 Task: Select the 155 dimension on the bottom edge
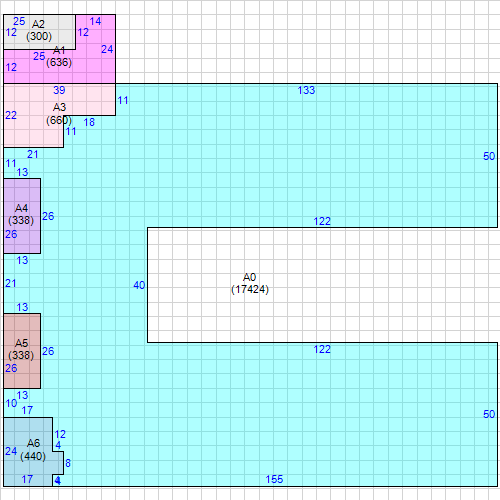[x=274, y=479]
